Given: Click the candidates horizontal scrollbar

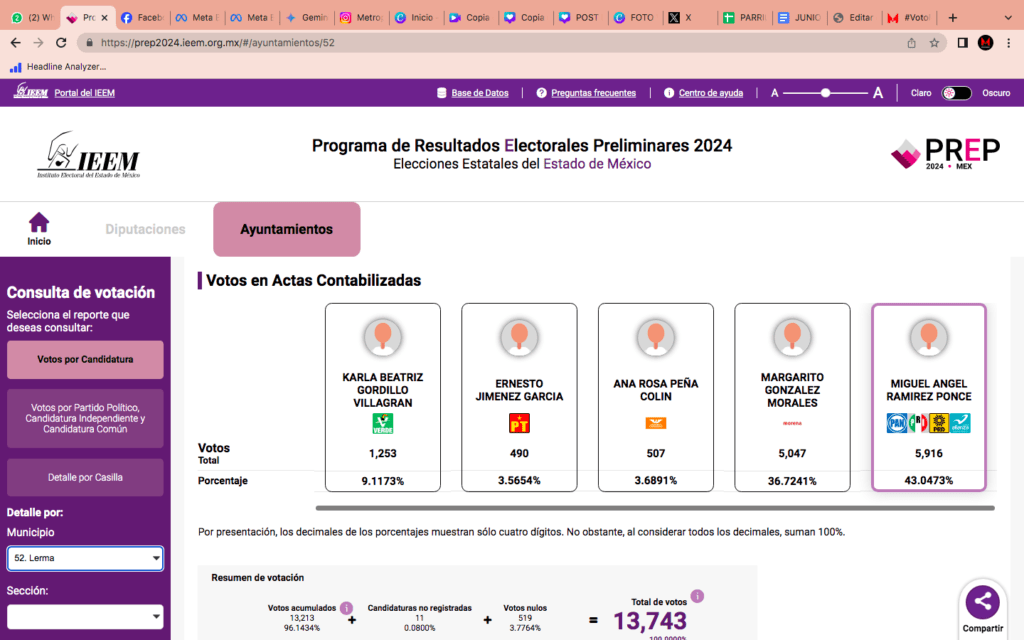Looking at the screenshot, I should click(655, 508).
